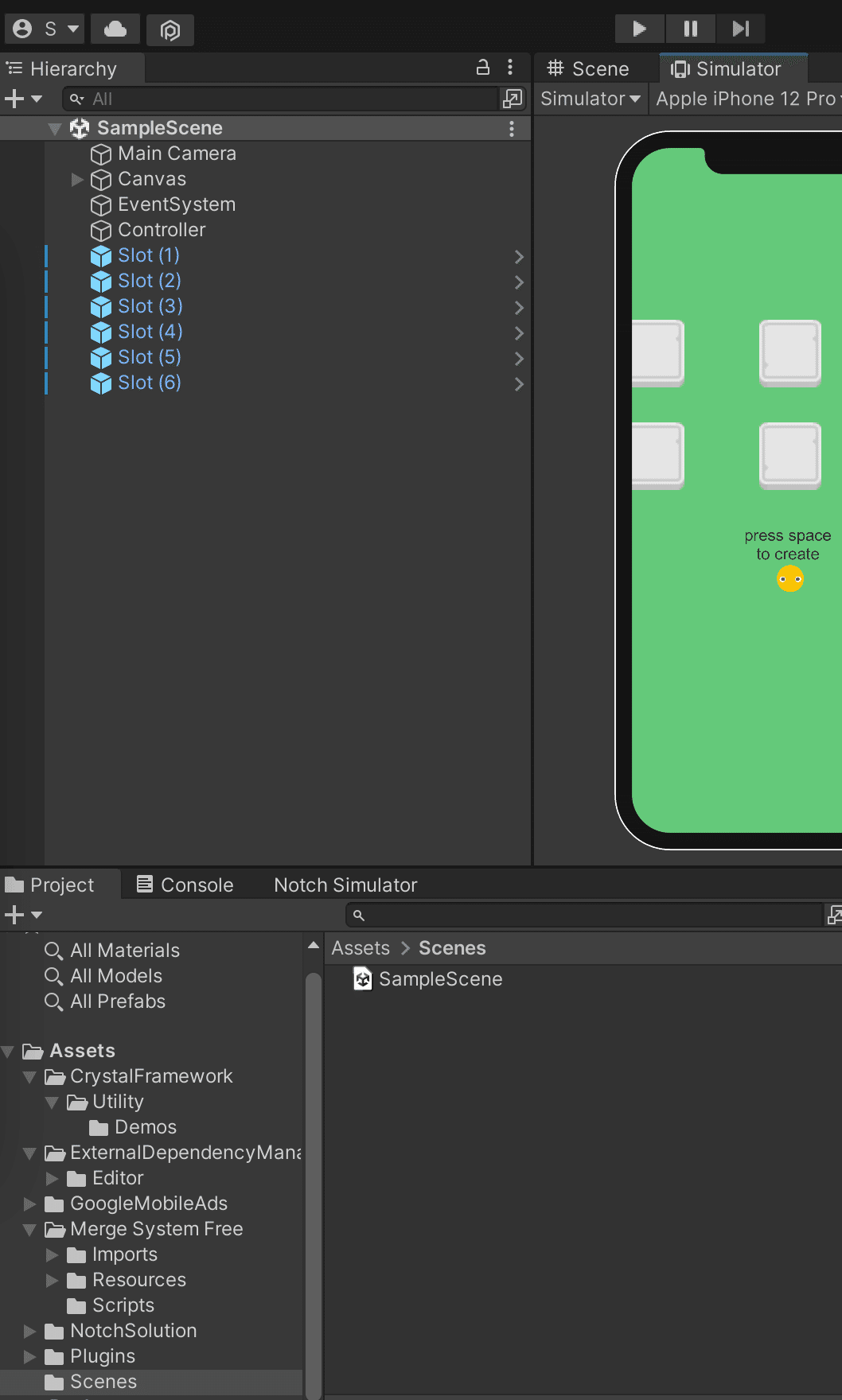Click lower right slot in Simulator
The height and width of the screenshot is (1400, 842).
[790, 456]
